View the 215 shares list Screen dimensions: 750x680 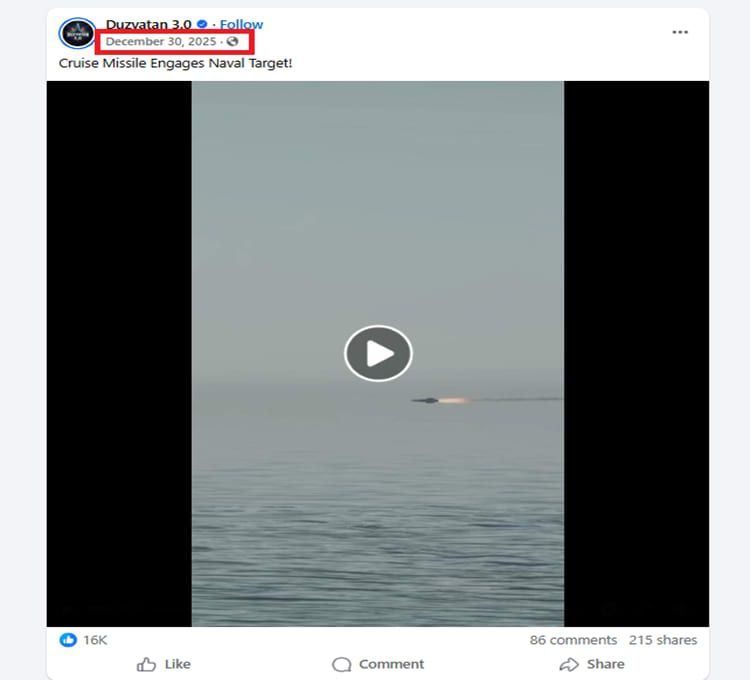(x=663, y=640)
